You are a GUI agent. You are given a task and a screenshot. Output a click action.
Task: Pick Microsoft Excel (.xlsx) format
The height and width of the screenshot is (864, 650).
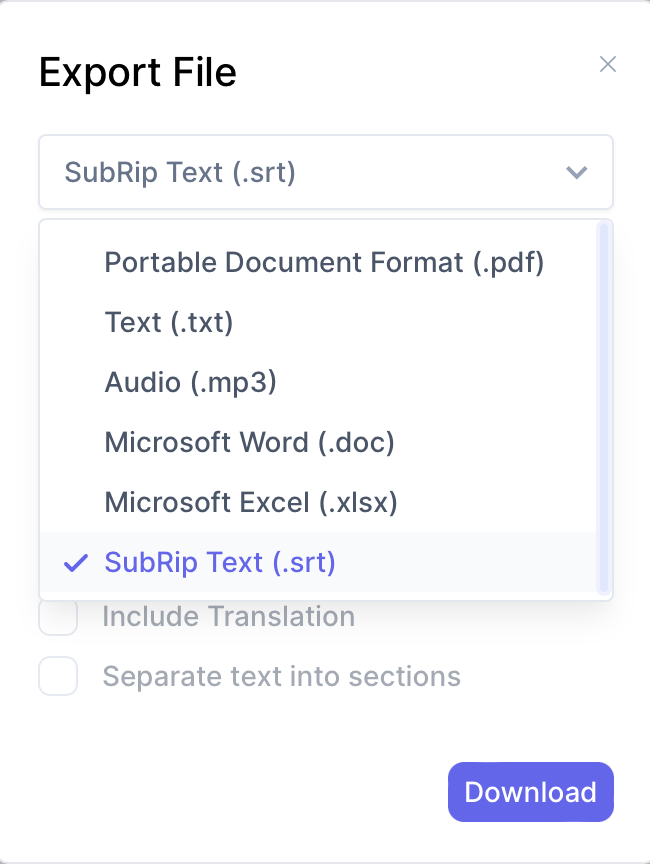pyautogui.click(x=250, y=502)
